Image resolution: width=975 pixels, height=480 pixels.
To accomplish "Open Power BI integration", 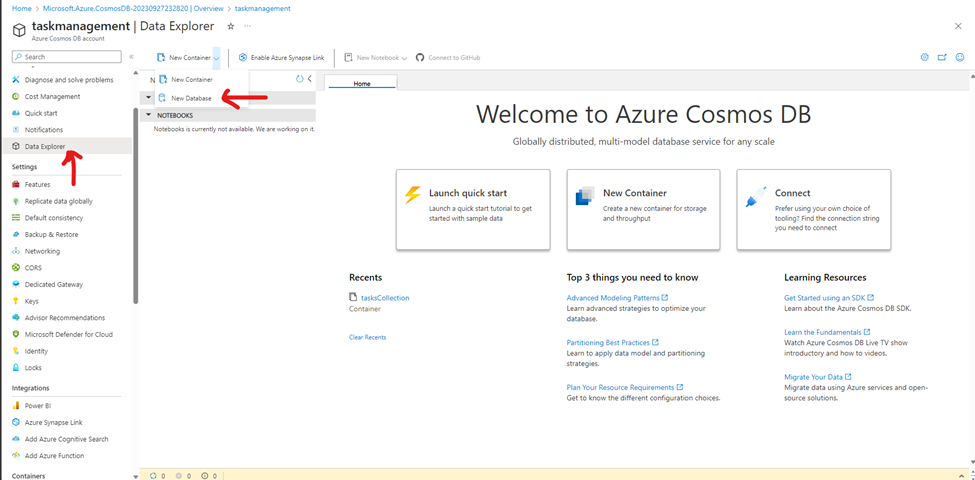I will point(37,405).
